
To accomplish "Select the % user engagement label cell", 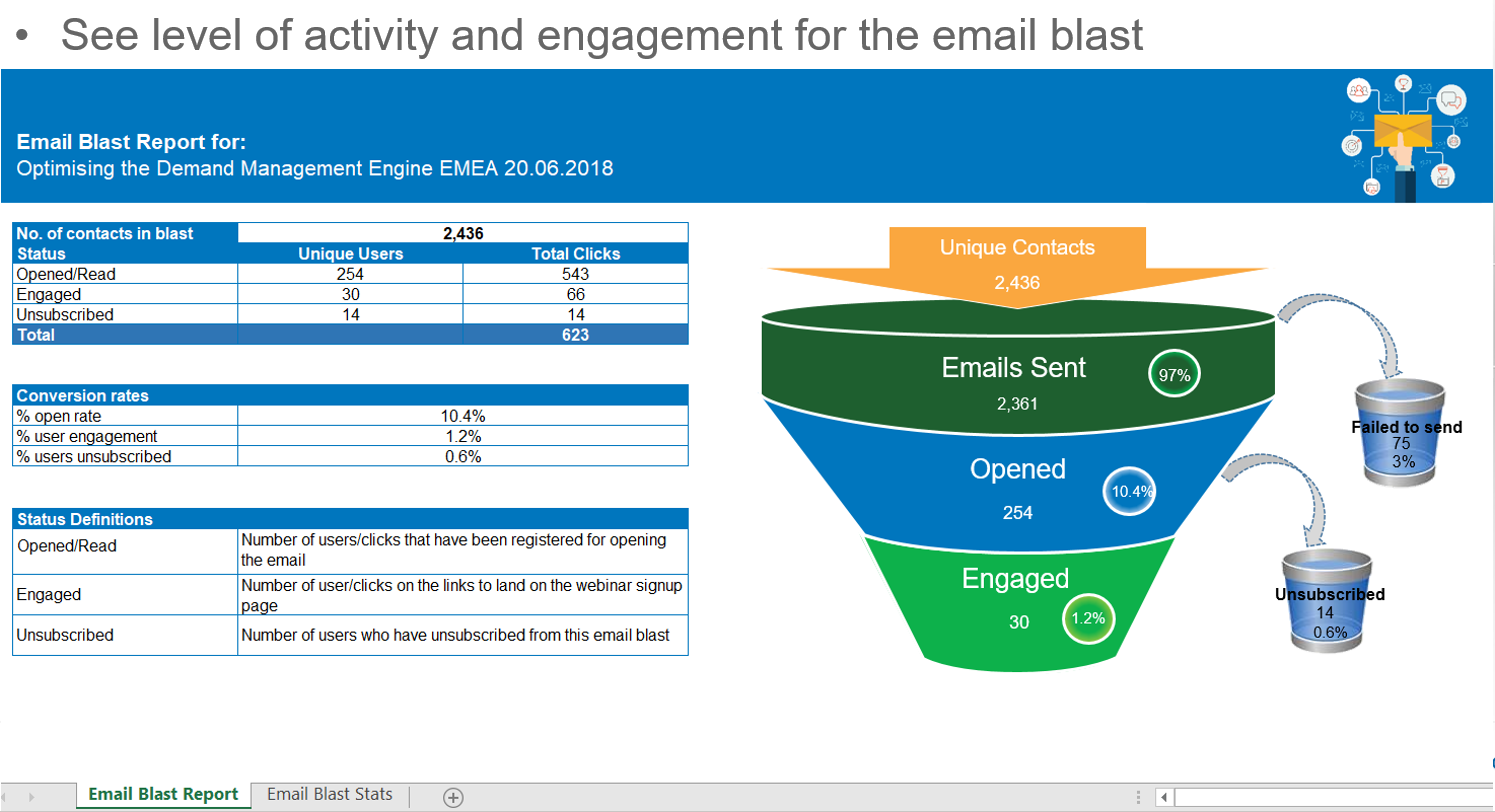I will pos(125,436).
